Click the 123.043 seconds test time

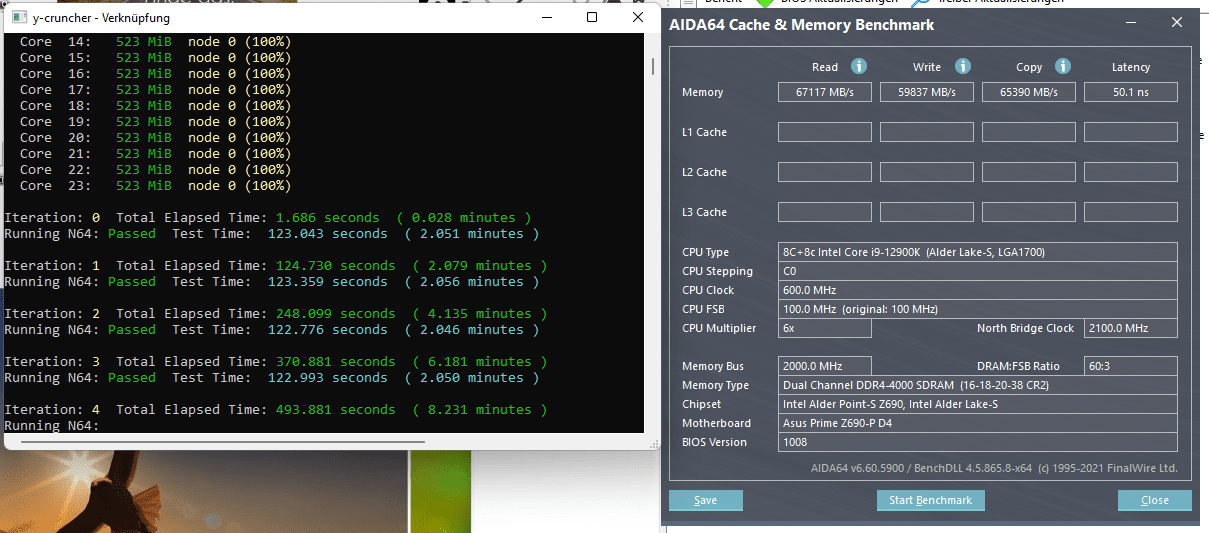(327, 233)
